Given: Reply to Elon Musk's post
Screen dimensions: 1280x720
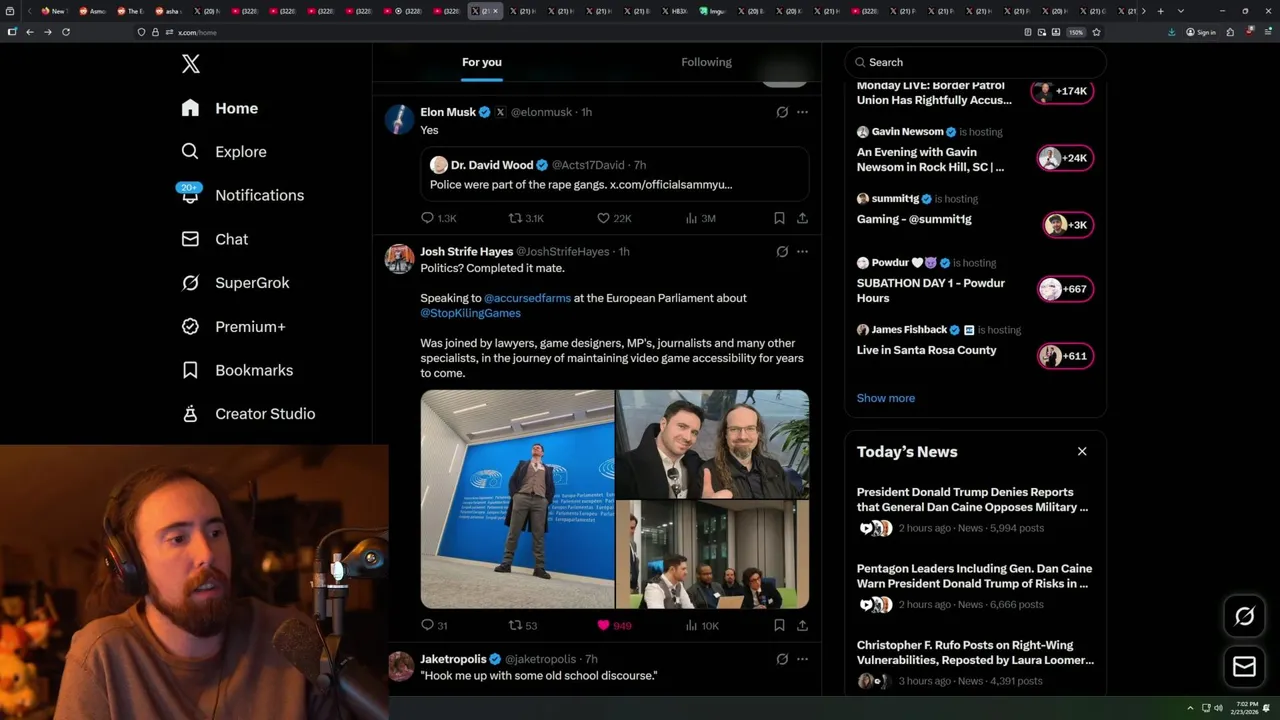Looking at the screenshot, I should click(438, 218).
